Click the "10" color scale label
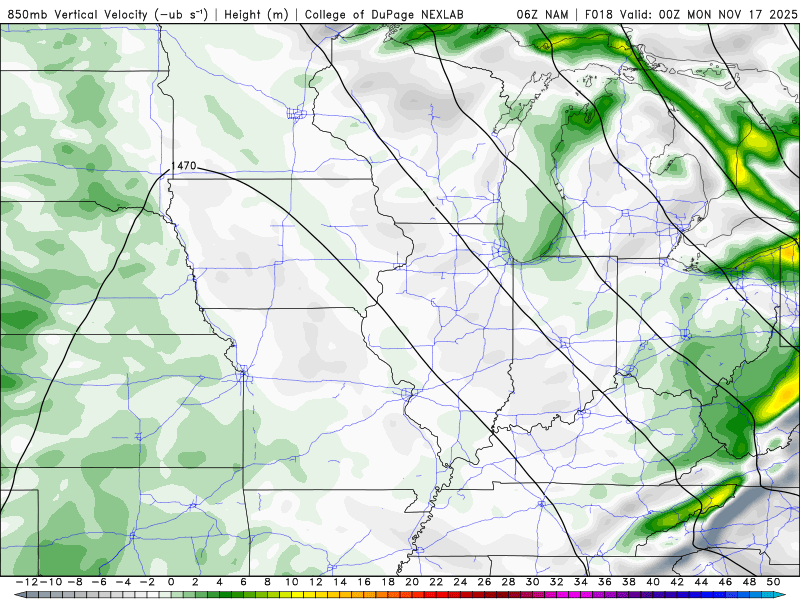800x600 pixels. click(291, 582)
